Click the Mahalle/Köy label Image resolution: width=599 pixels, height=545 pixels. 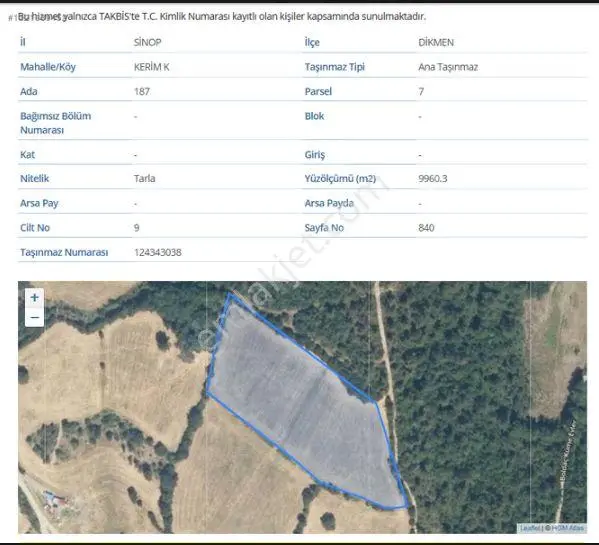point(48,67)
